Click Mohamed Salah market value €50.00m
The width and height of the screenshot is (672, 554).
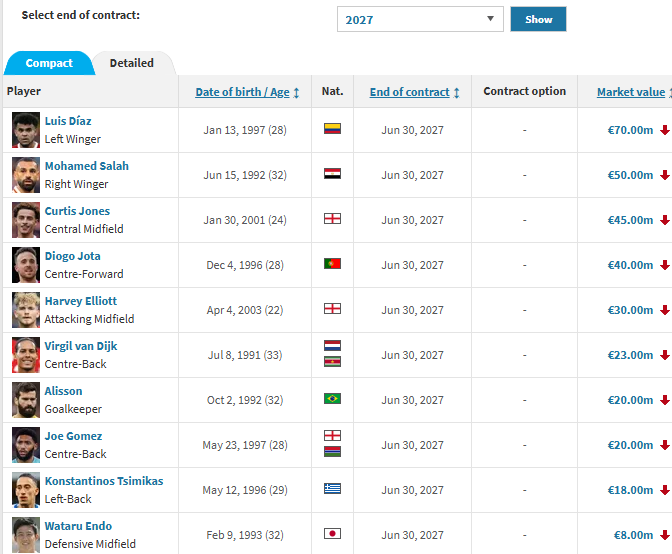pos(630,175)
